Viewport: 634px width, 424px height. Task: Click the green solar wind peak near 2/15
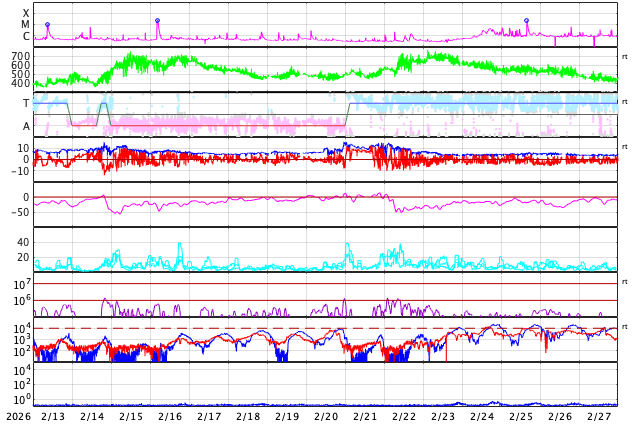(128, 60)
